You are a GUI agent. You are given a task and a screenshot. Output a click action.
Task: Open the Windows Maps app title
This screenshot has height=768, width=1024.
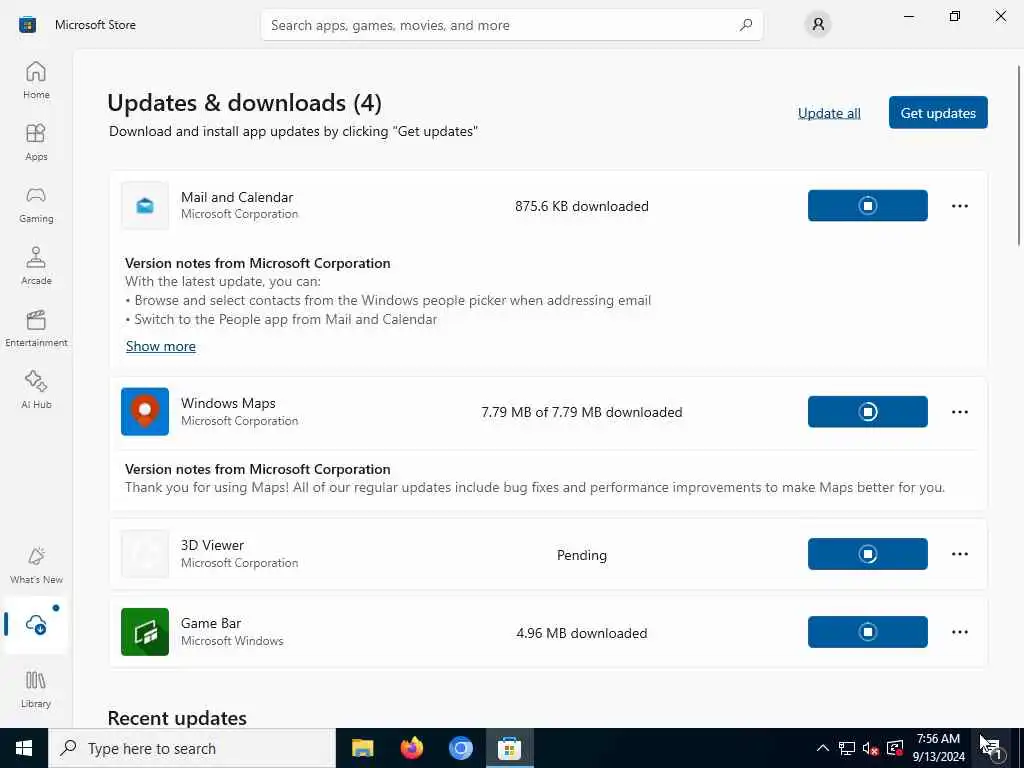click(228, 403)
